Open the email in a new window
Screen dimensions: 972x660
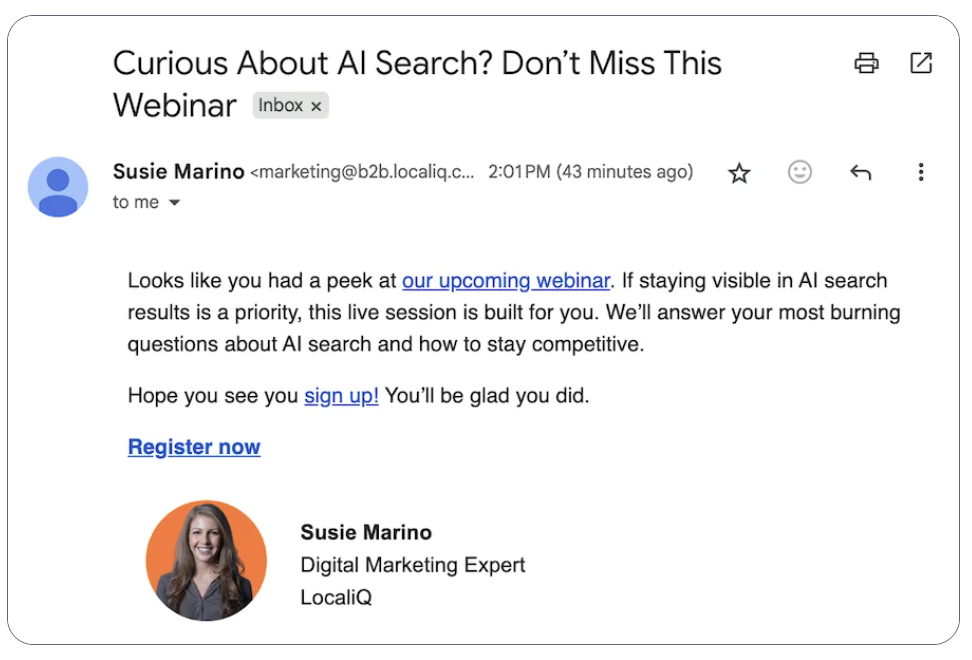coord(921,63)
